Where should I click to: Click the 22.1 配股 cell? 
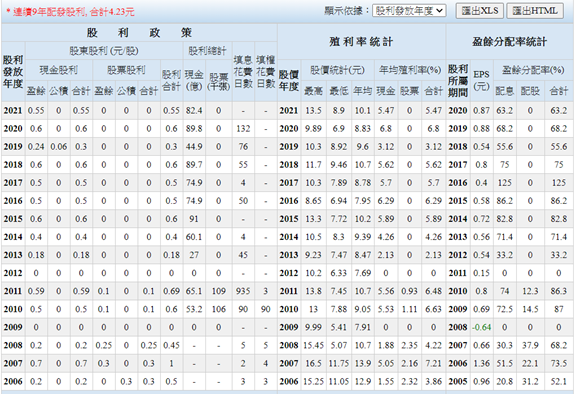530,363
